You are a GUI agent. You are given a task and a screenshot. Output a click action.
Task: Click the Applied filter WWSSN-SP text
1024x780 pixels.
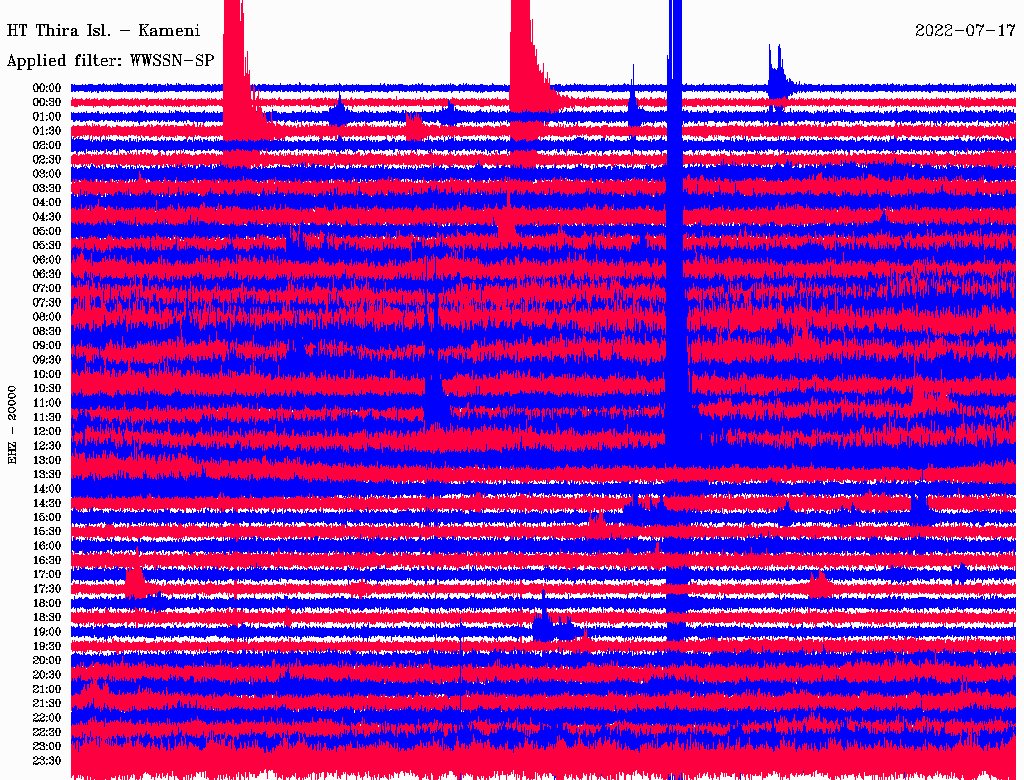point(110,60)
